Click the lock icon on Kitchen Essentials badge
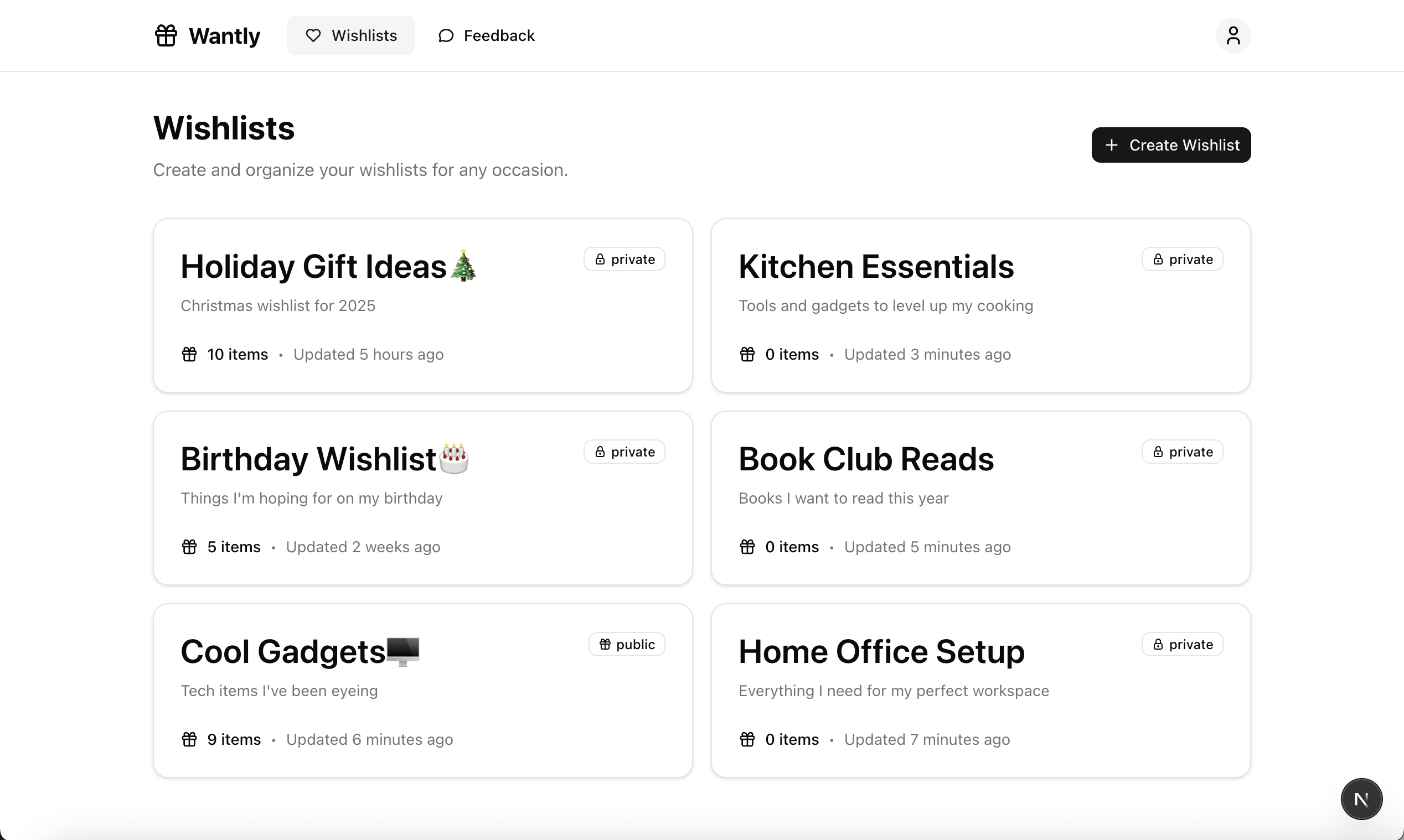The width and height of the screenshot is (1404, 840). 1158,258
